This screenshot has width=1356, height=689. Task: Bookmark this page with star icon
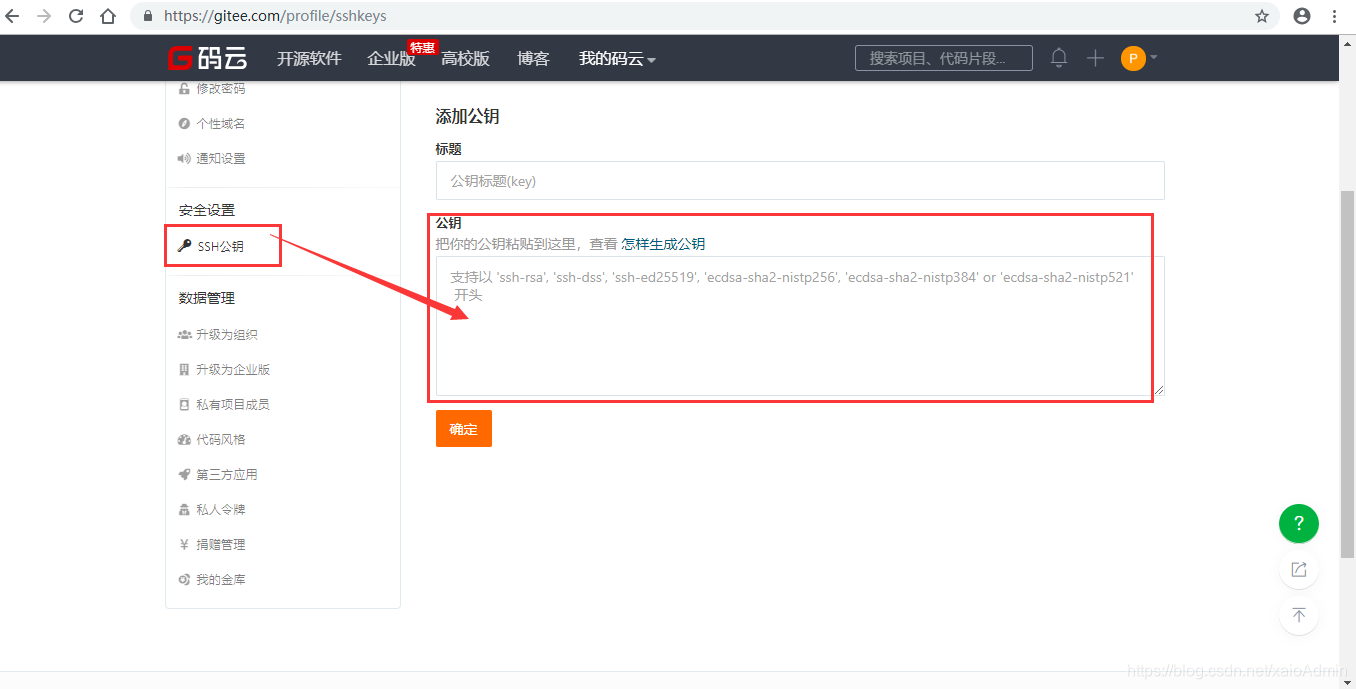point(1262,16)
